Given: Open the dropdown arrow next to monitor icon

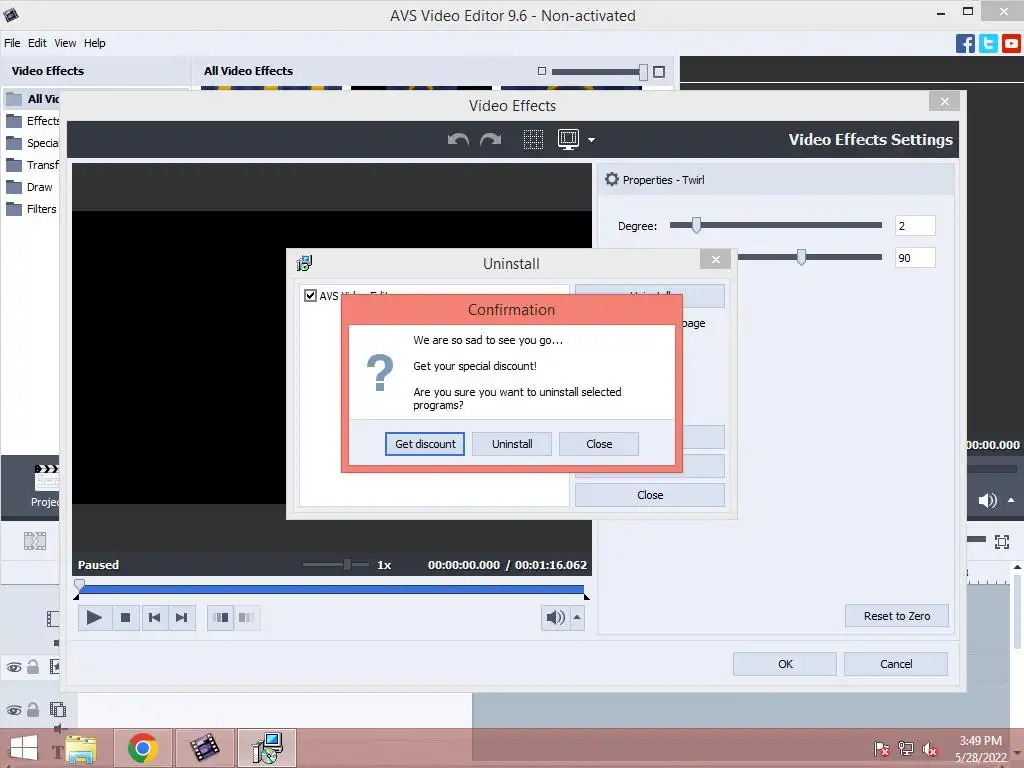Looking at the screenshot, I should point(591,140).
